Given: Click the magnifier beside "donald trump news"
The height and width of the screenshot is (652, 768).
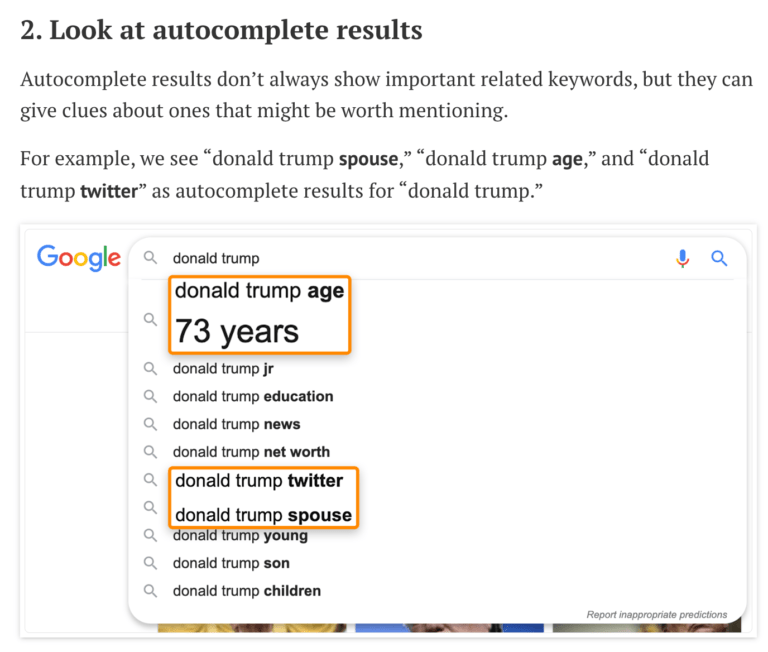Looking at the screenshot, I should pos(150,424).
